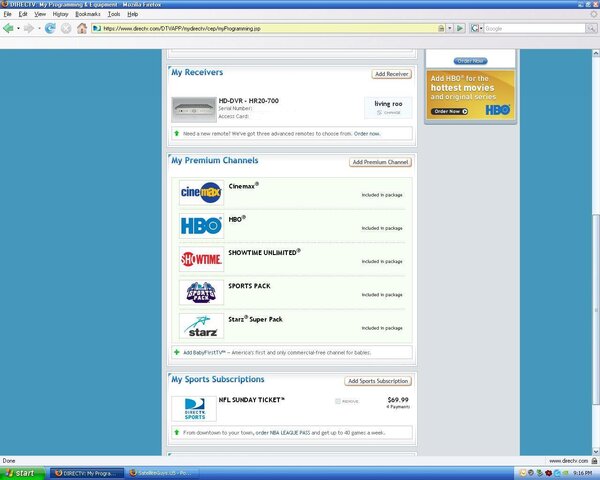Click the taskbar clock
Viewport: 600px width, 480px height.
[583, 473]
